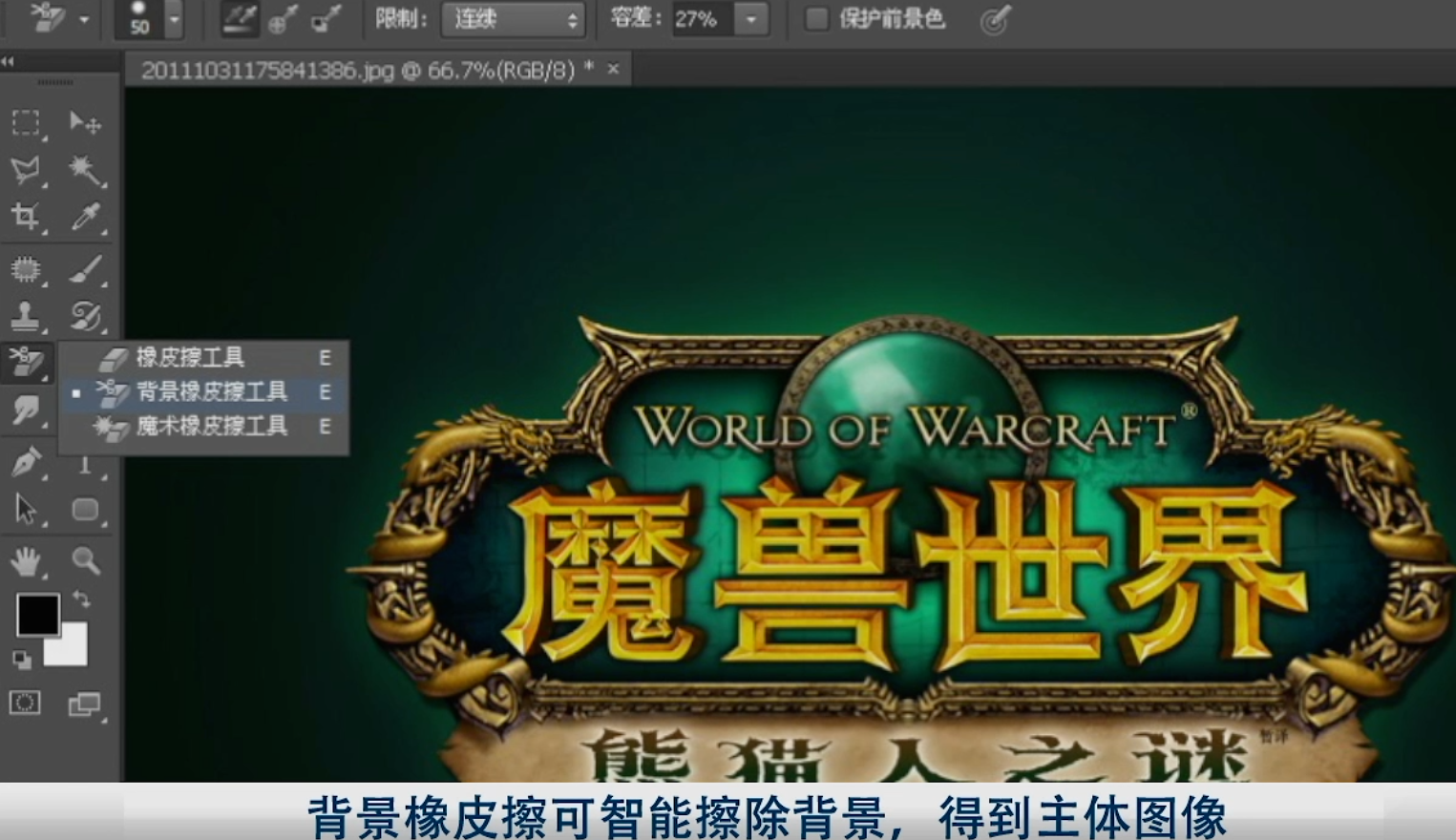Select the Eyedropper tool
1456x840 pixels.
click(x=85, y=217)
